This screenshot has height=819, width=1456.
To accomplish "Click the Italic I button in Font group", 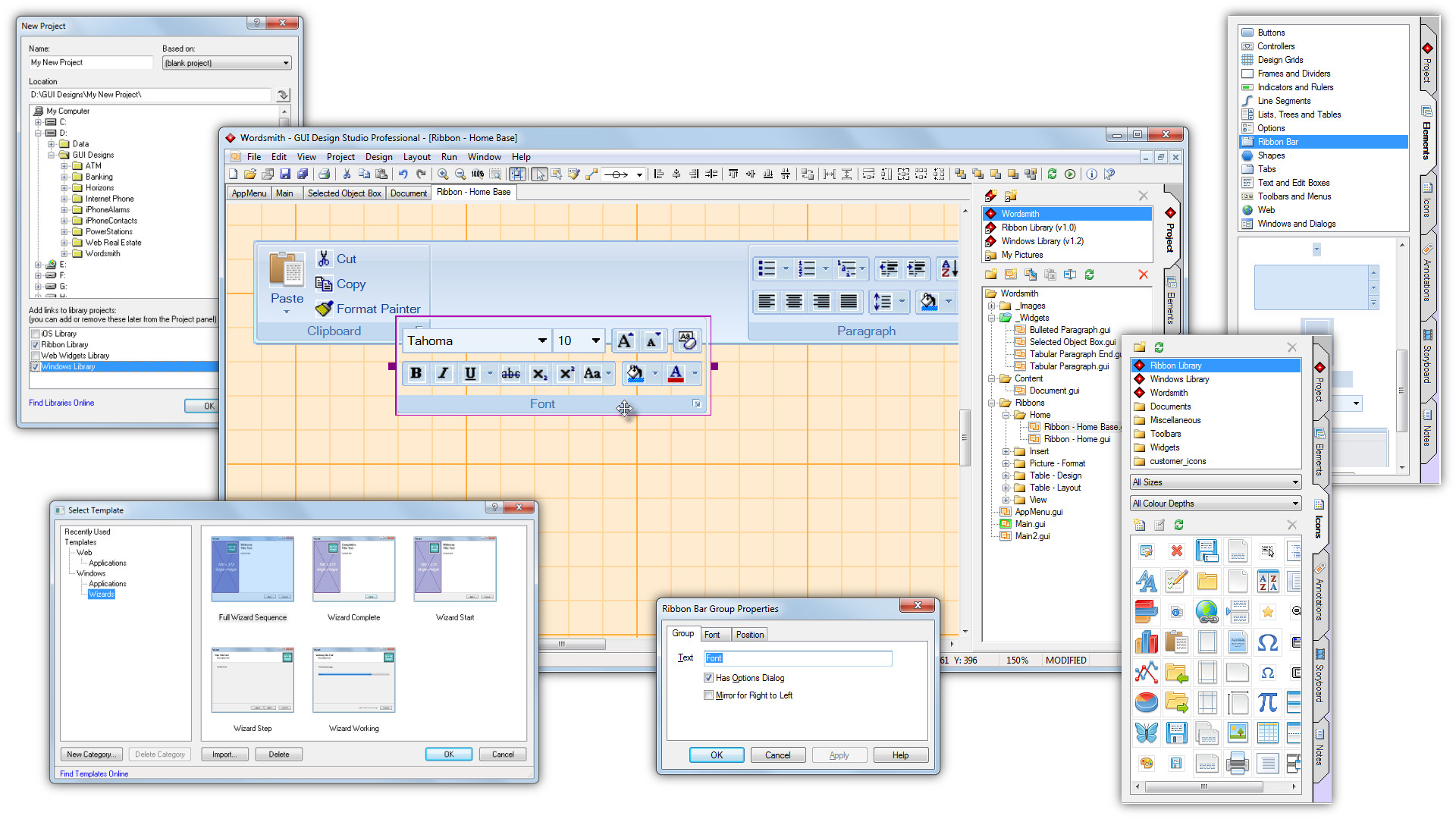I will pyautogui.click(x=443, y=373).
